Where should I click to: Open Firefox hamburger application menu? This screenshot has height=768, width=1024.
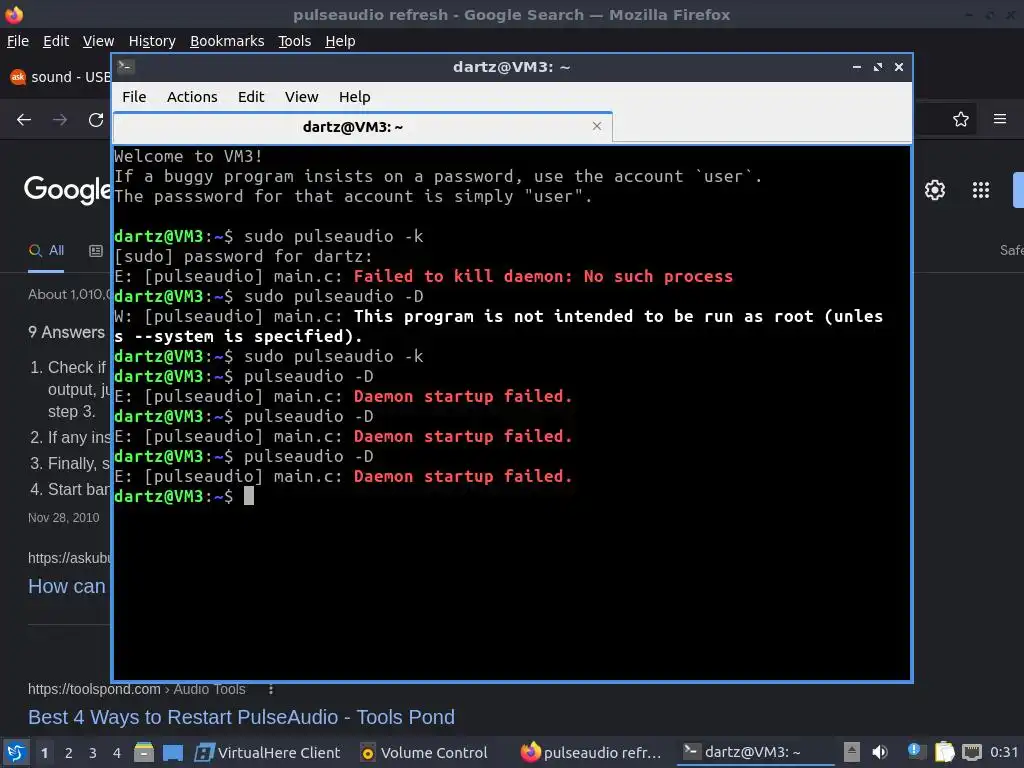(x=1000, y=119)
